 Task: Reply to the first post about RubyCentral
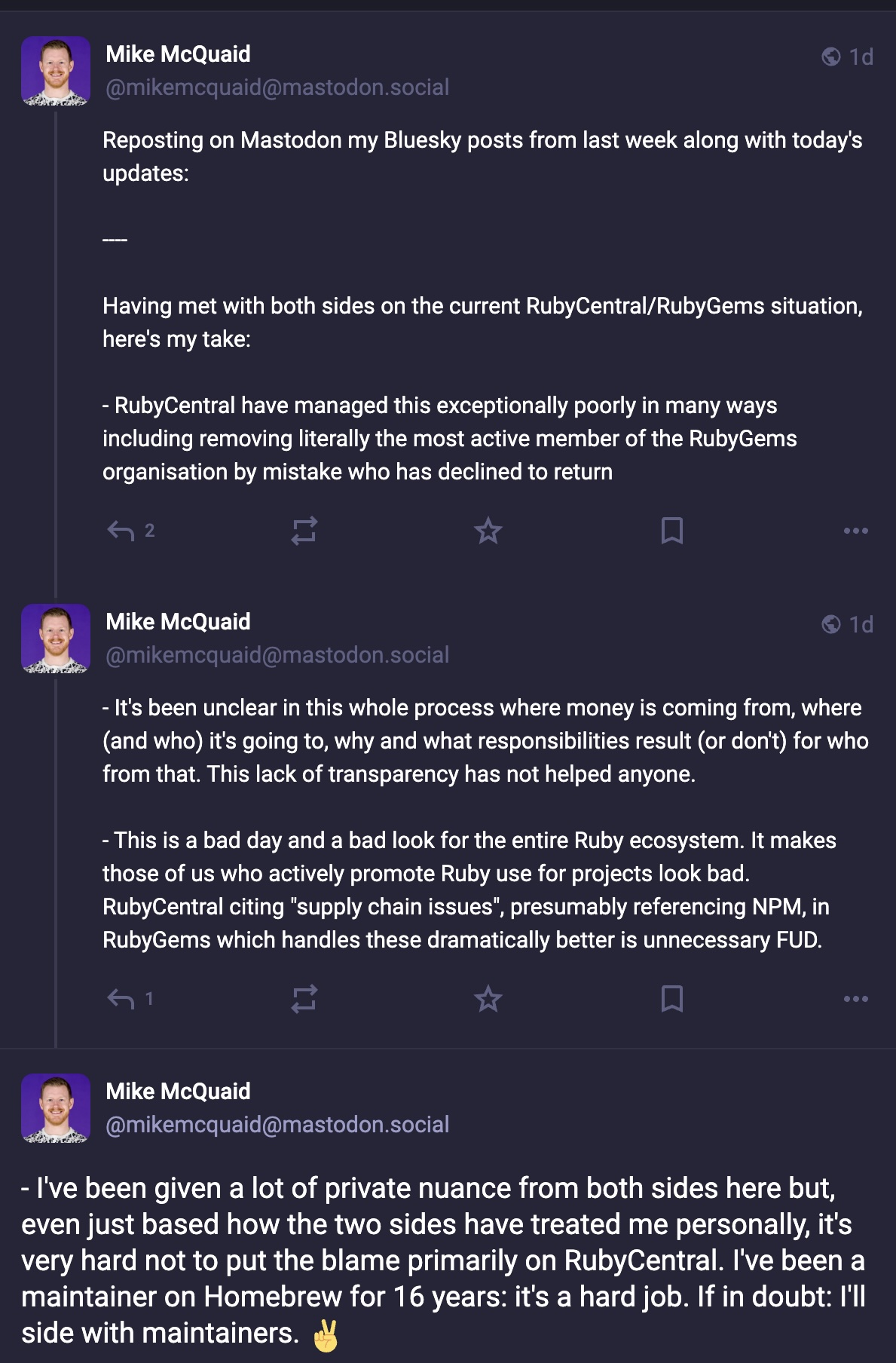[121, 531]
